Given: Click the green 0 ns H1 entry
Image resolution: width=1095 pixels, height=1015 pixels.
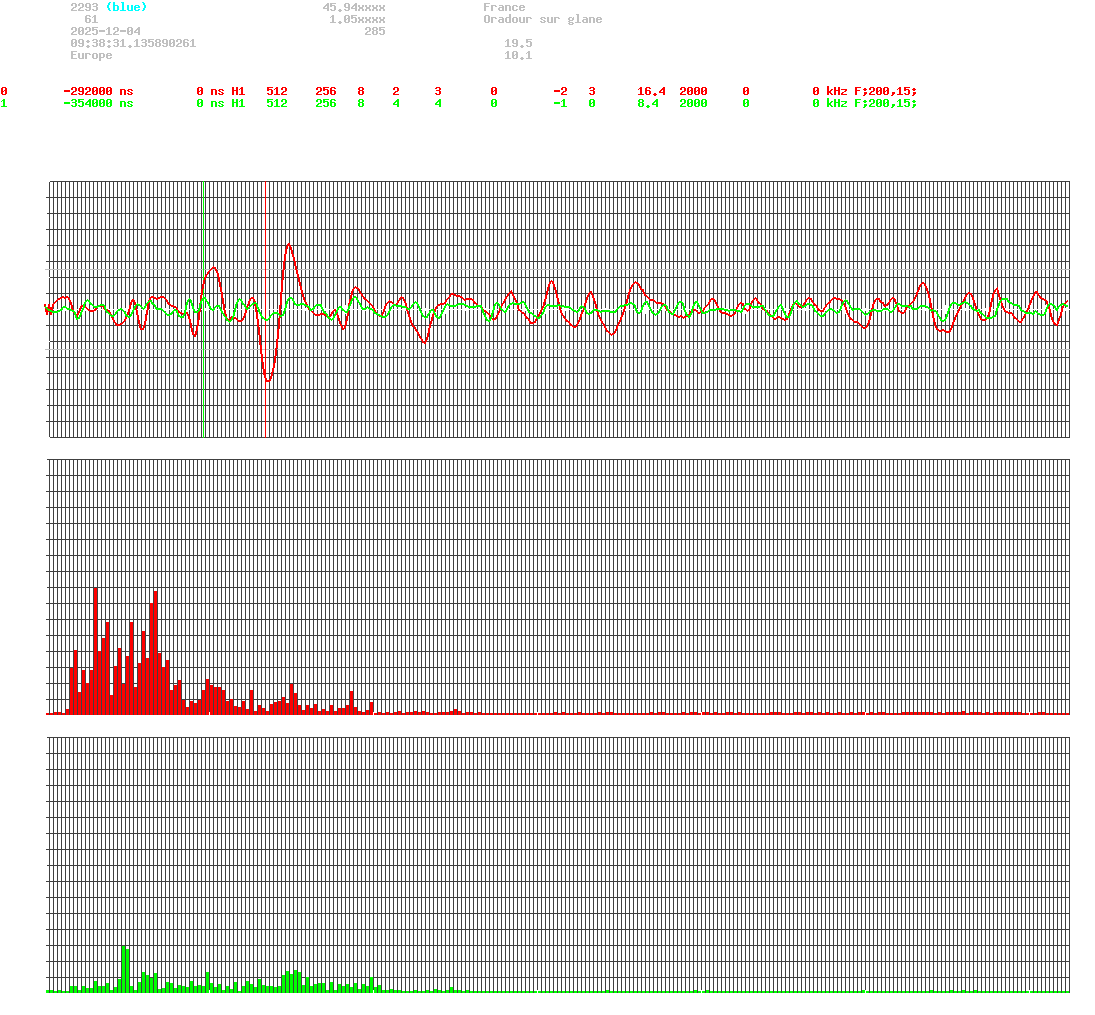Looking at the screenshot, I should tap(221, 103).
